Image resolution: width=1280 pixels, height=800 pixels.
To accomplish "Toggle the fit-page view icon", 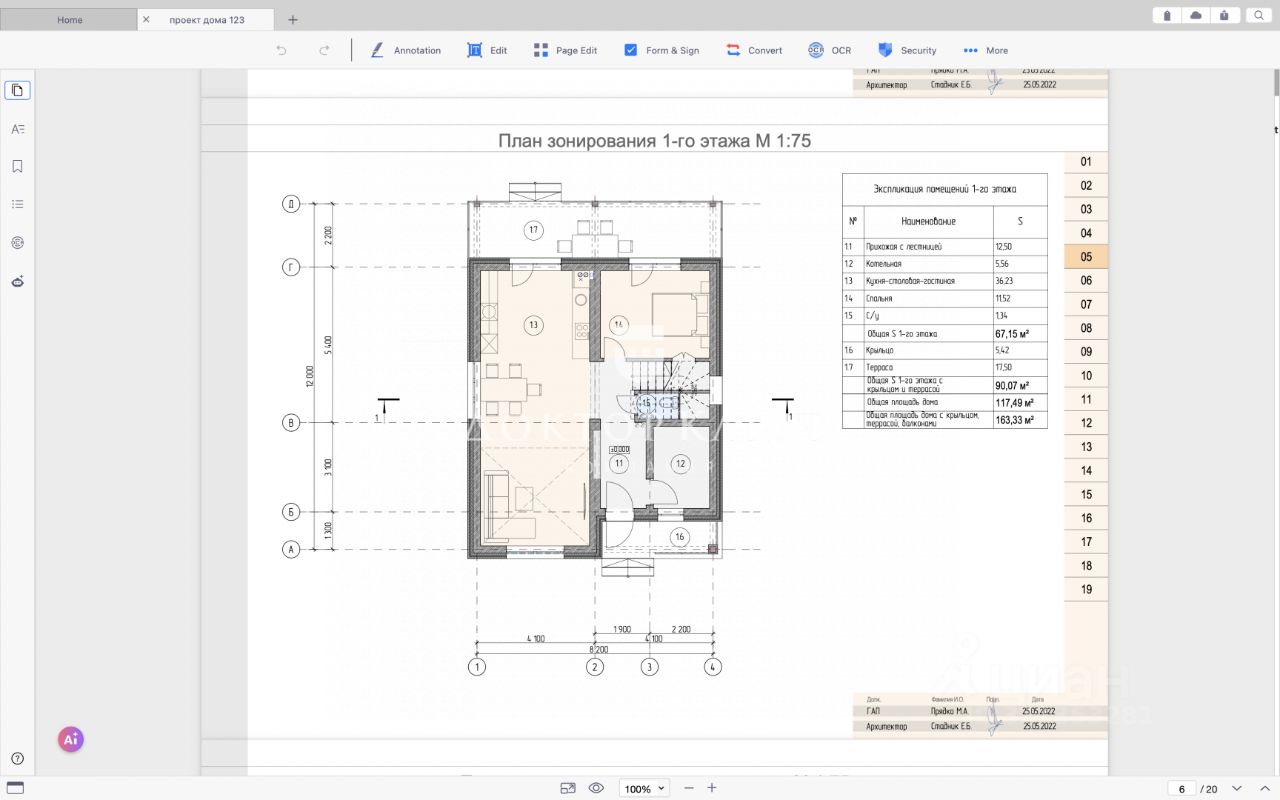I will point(568,788).
